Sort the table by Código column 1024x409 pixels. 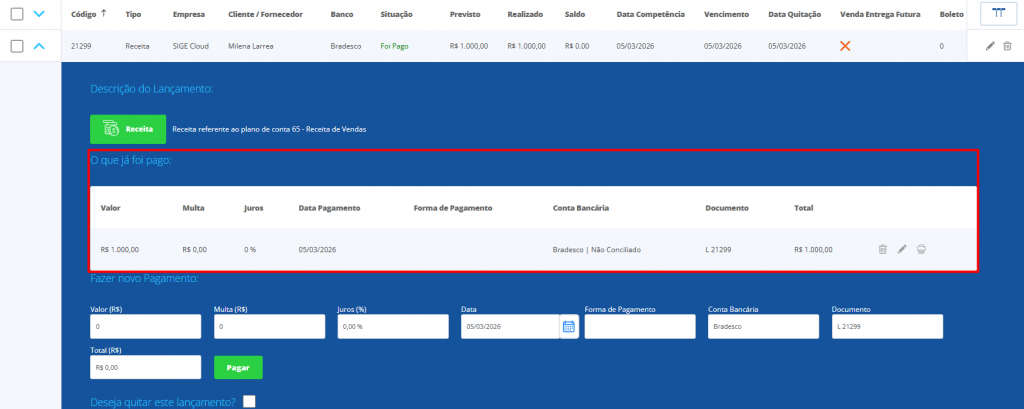84,15
